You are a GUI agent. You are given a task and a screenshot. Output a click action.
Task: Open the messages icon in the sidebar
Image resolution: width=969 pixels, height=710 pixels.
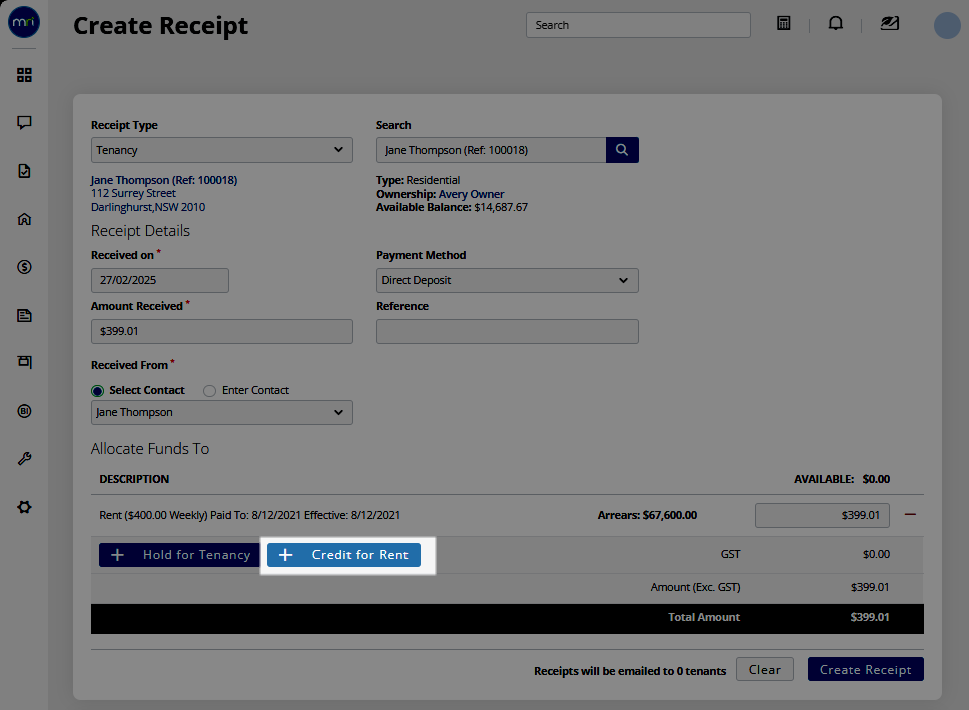pyautogui.click(x=24, y=122)
